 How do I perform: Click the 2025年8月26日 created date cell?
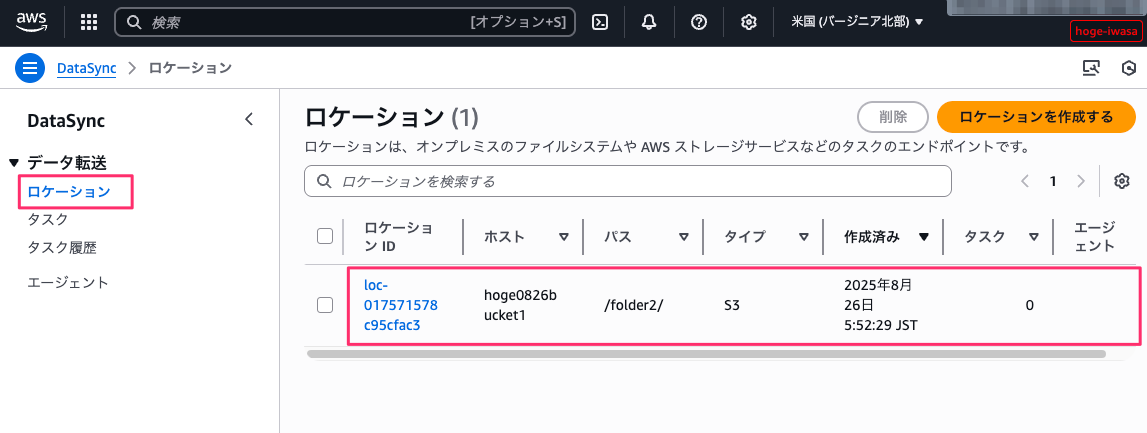coord(881,305)
